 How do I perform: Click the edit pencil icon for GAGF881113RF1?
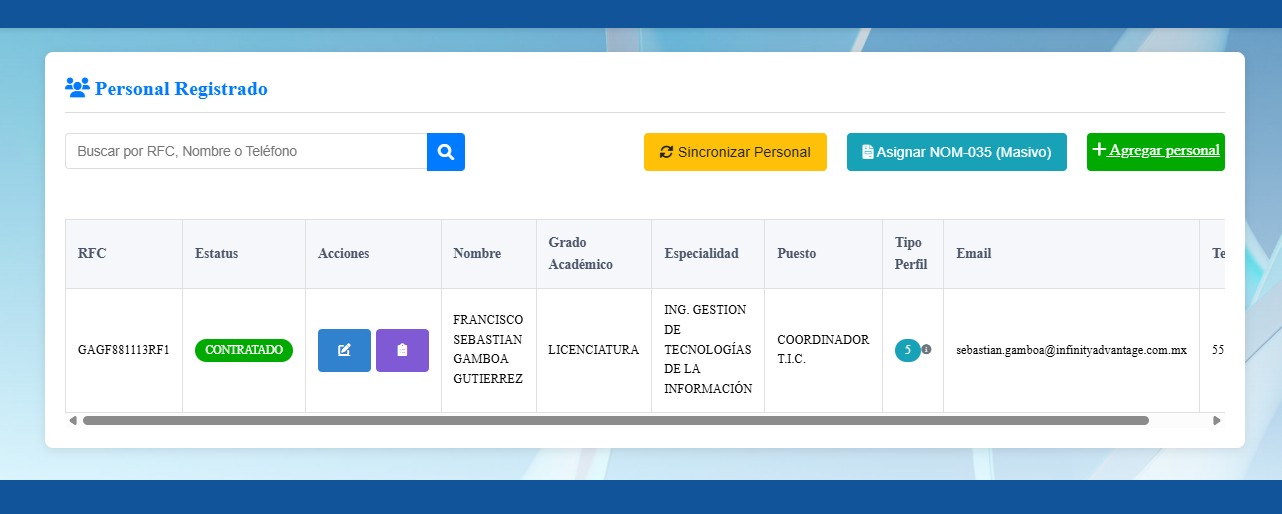click(x=344, y=350)
